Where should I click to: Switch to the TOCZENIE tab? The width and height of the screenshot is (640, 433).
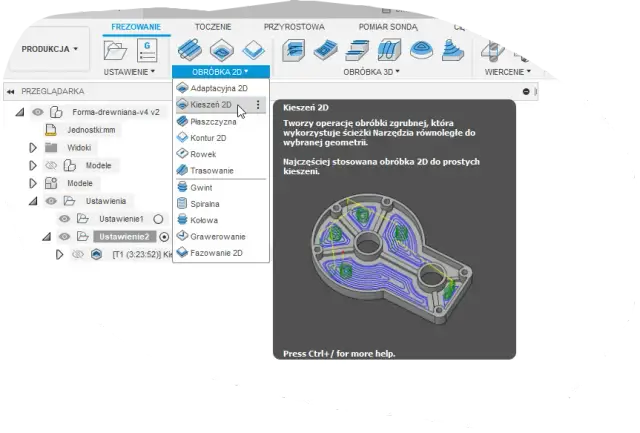pyautogui.click(x=213, y=27)
